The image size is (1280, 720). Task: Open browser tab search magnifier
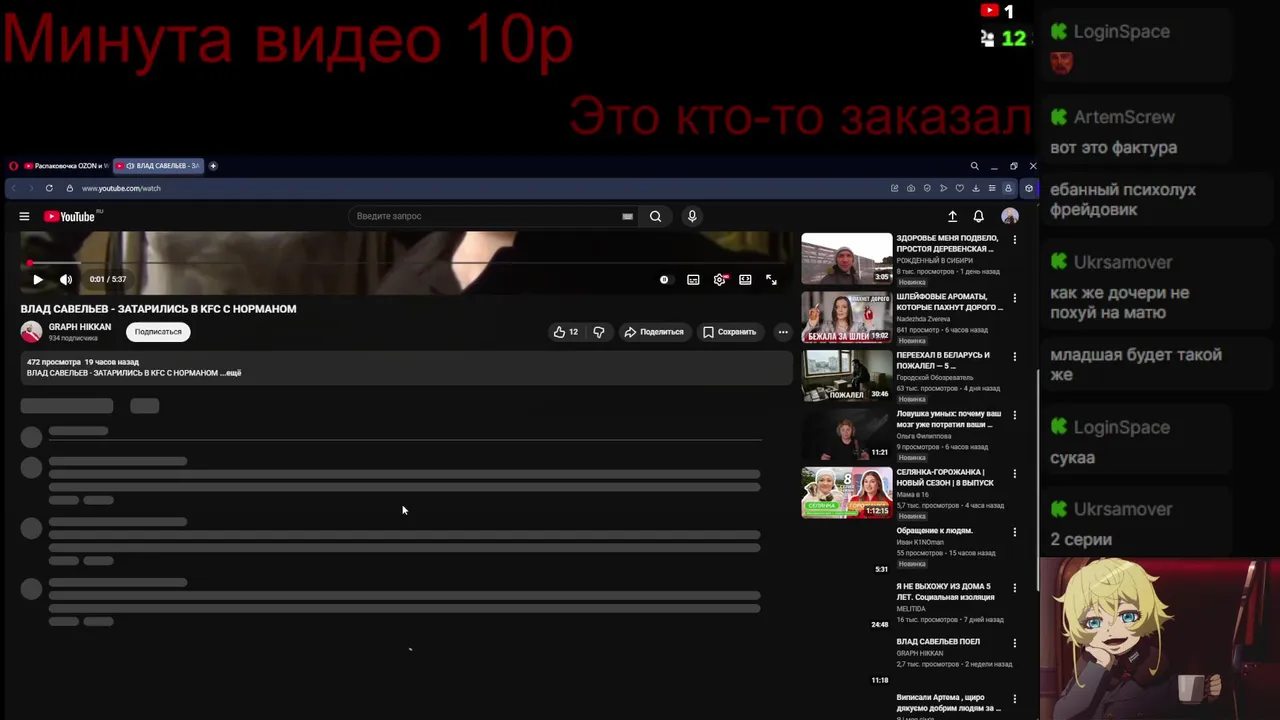coord(974,166)
